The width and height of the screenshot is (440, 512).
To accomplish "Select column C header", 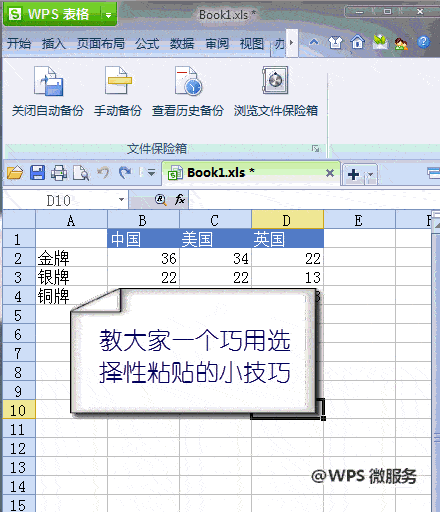I will tap(215, 220).
